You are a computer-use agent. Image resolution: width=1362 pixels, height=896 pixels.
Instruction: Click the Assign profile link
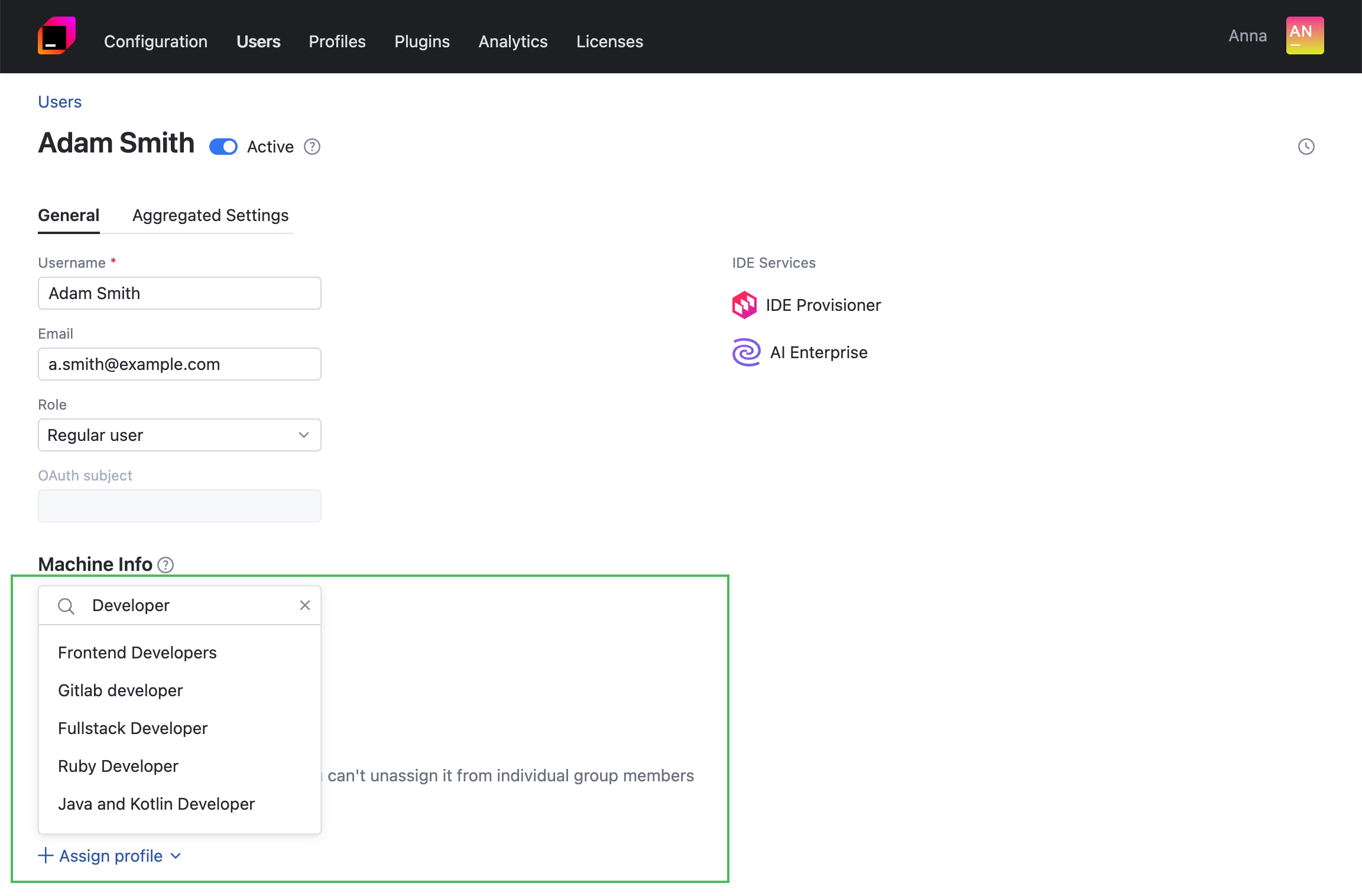111,856
